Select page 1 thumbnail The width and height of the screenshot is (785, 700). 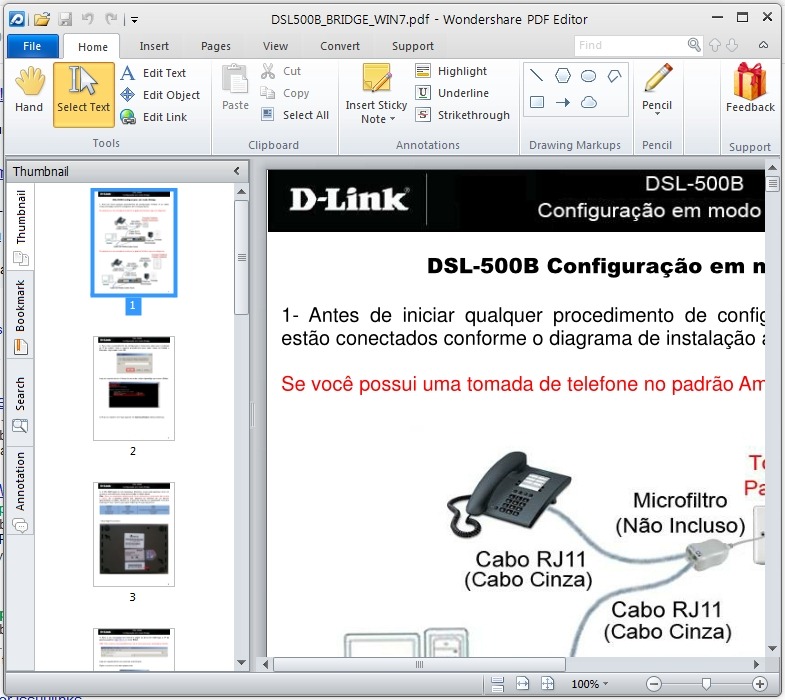click(134, 243)
